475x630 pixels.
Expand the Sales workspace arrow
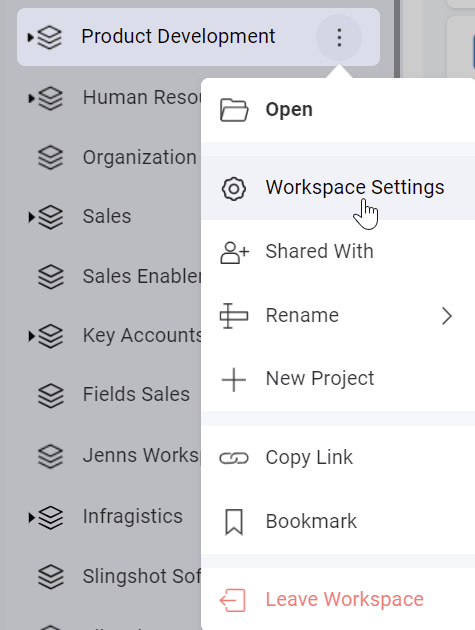(31, 217)
